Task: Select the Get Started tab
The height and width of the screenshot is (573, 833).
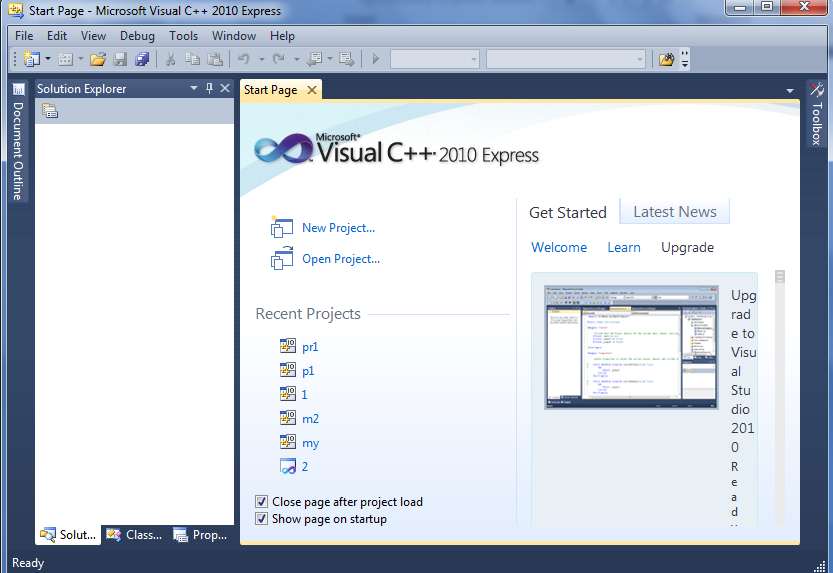Action: click(x=567, y=212)
